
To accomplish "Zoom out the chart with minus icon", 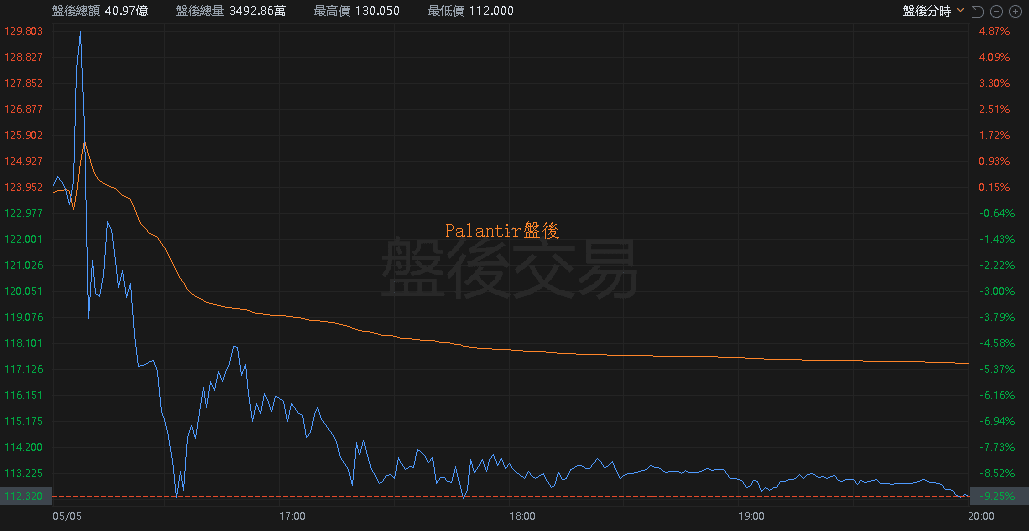I will [x=996, y=11].
